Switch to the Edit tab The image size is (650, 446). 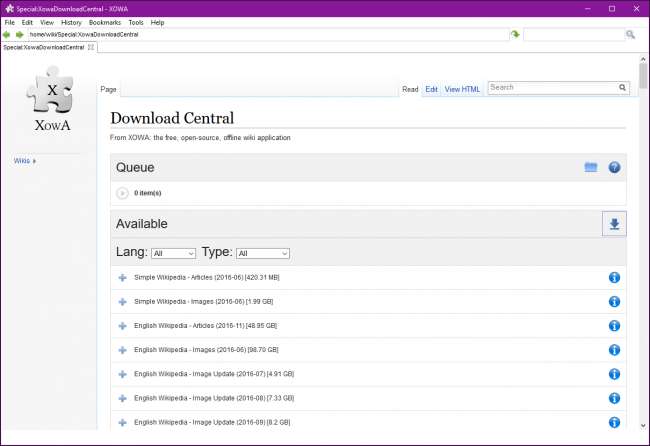pyautogui.click(x=431, y=89)
